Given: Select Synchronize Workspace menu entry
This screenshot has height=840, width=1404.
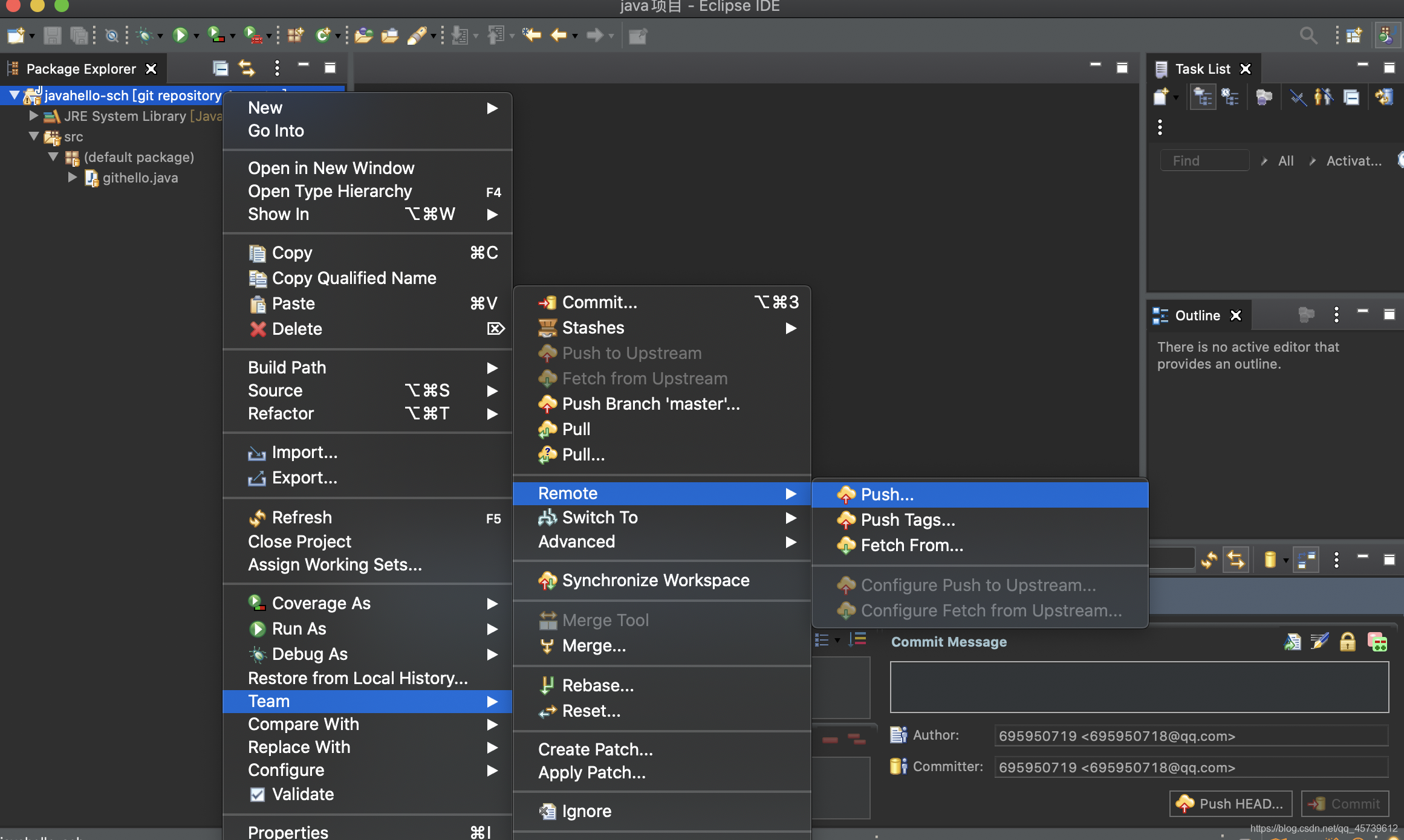Looking at the screenshot, I should [661, 580].
